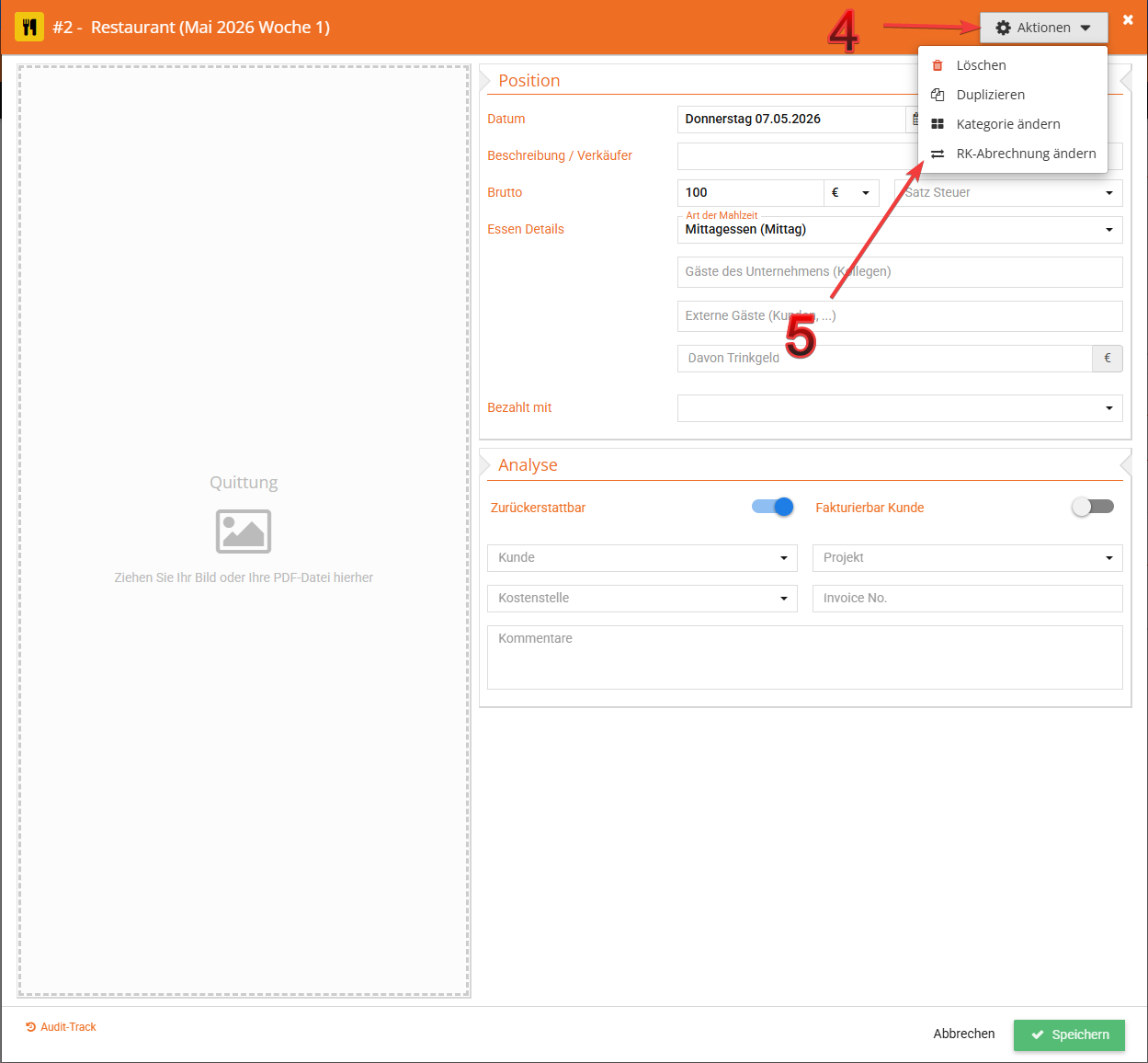Expand the Kostenstelle dropdown
This screenshot has height=1063, width=1148.
click(642, 598)
